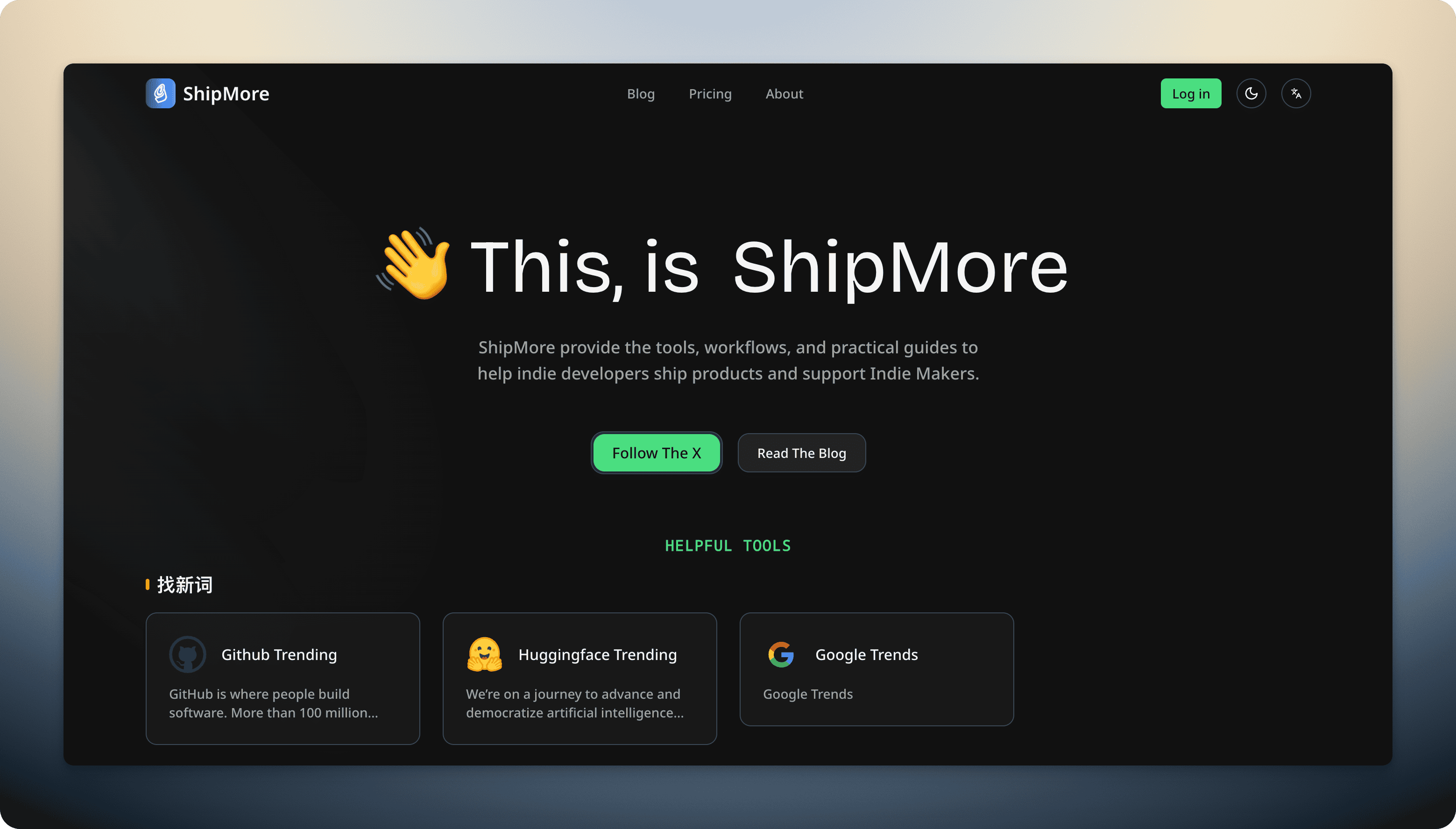Toggle dark mode with the moon icon
The image size is (1456, 829).
[x=1251, y=93]
